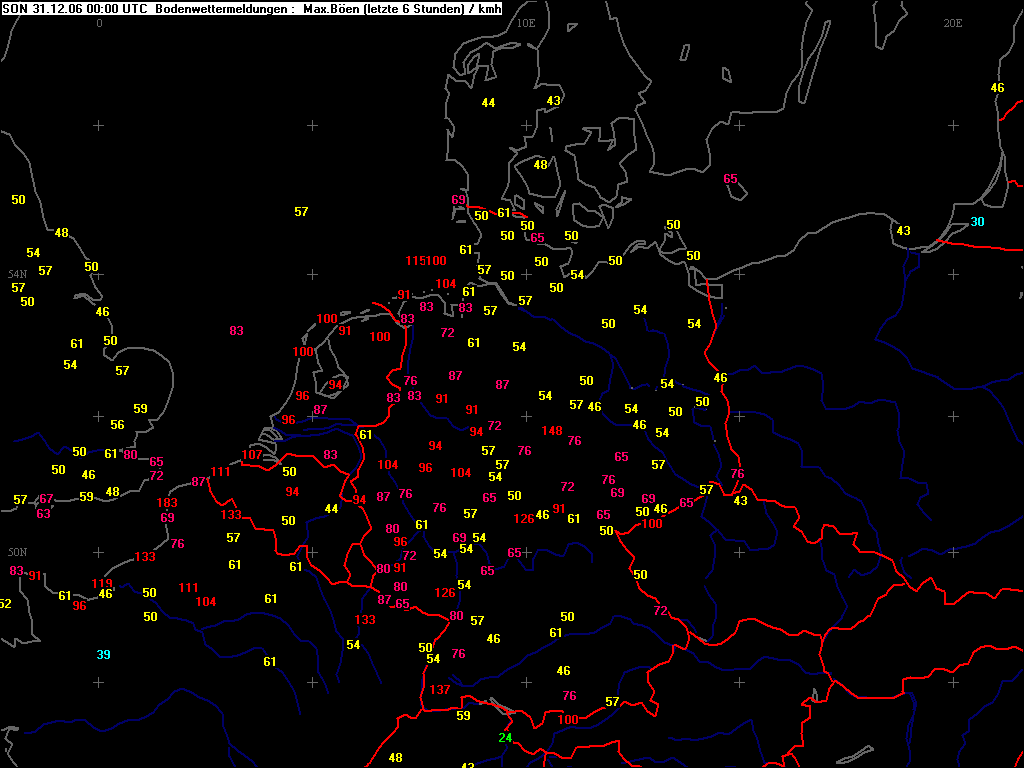Viewport: 1024px width, 768px height.
Task: Select the 20E longitude label
Action: [x=953, y=23]
